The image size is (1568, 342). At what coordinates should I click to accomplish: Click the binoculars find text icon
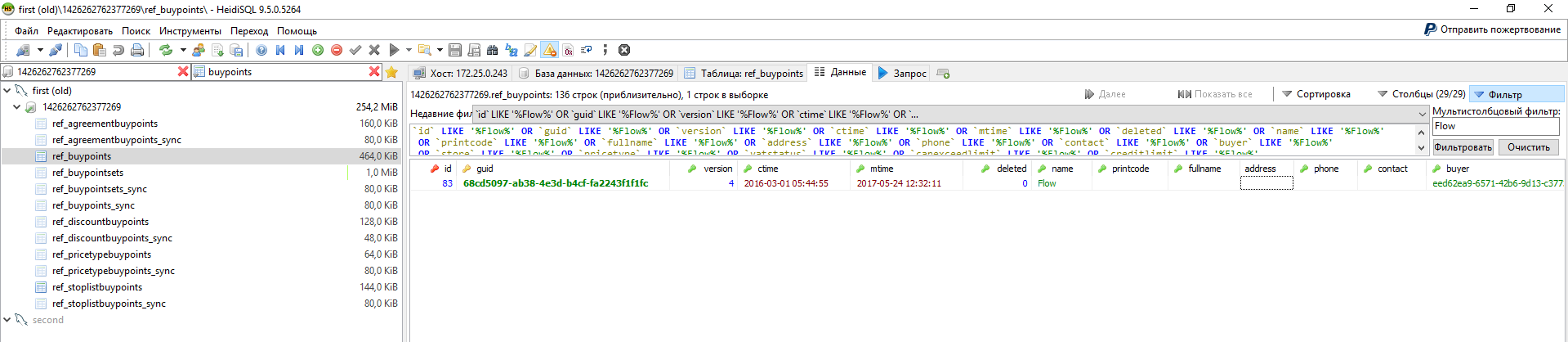pyautogui.click(x=492, y=50)
